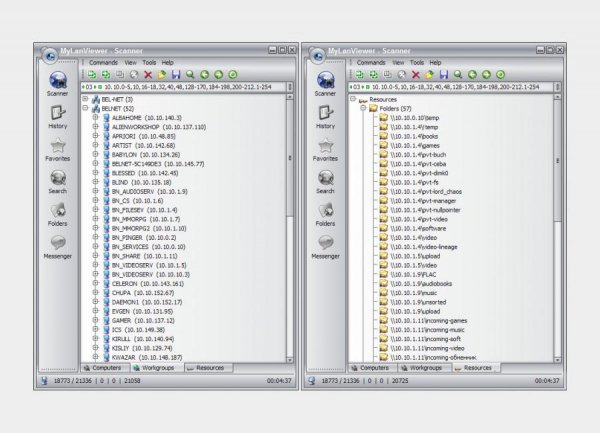Screen dimensions: 600x433
Task: Click green forward arrow in right window toolbar
Action: [x=486, y=75]
